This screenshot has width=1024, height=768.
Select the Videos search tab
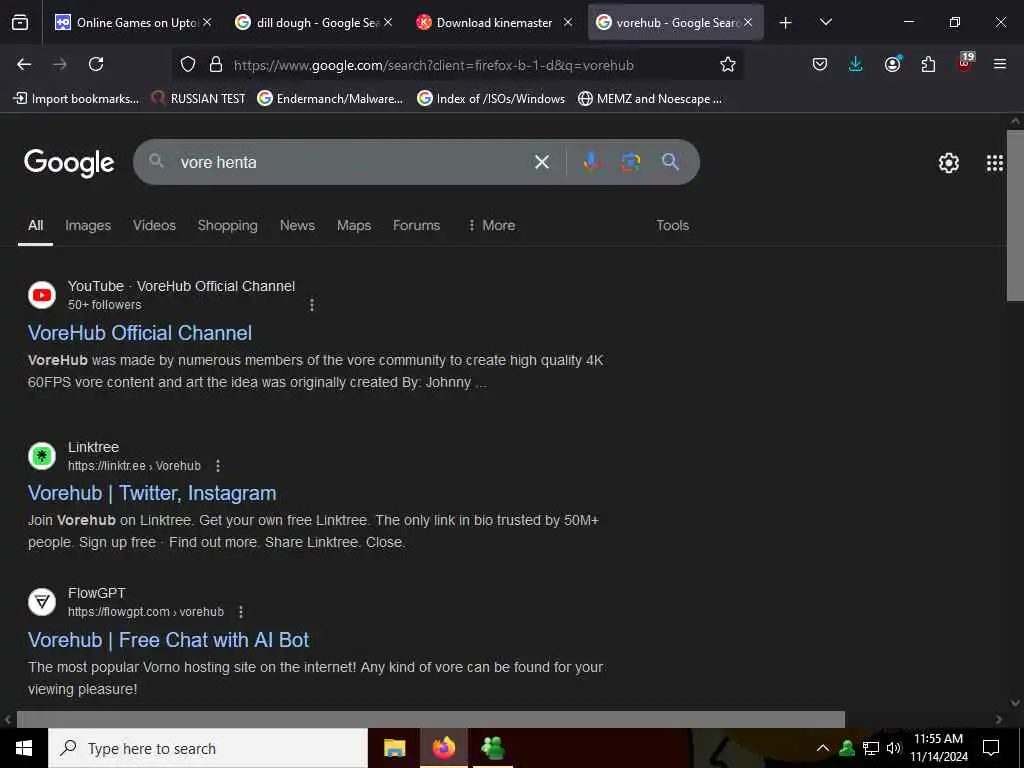coord(154,225)
